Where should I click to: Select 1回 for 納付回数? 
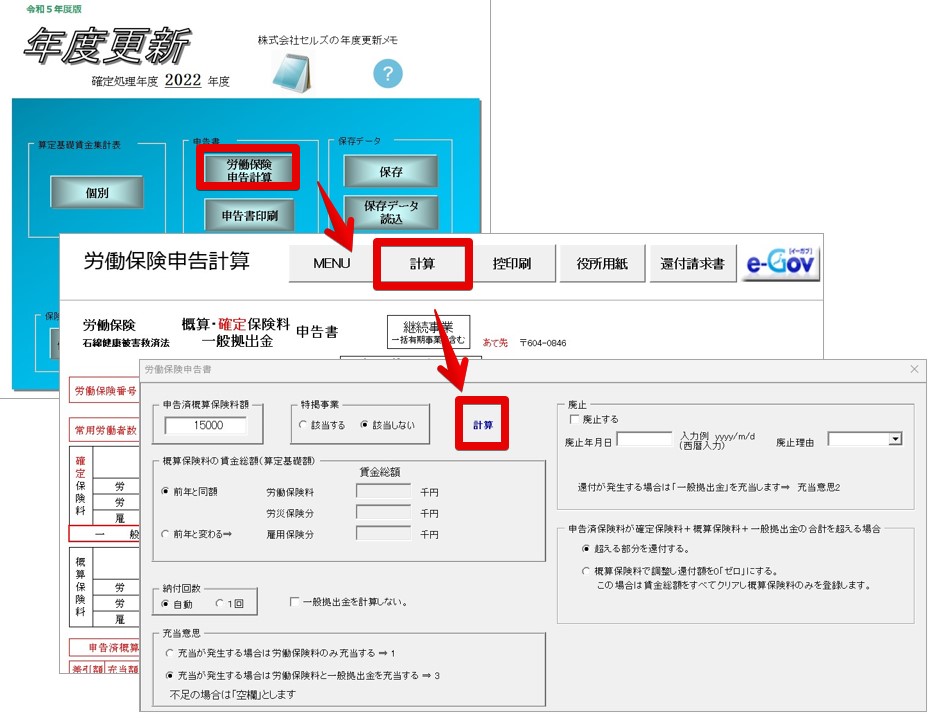pyautogui.click(x=230, y=604)
